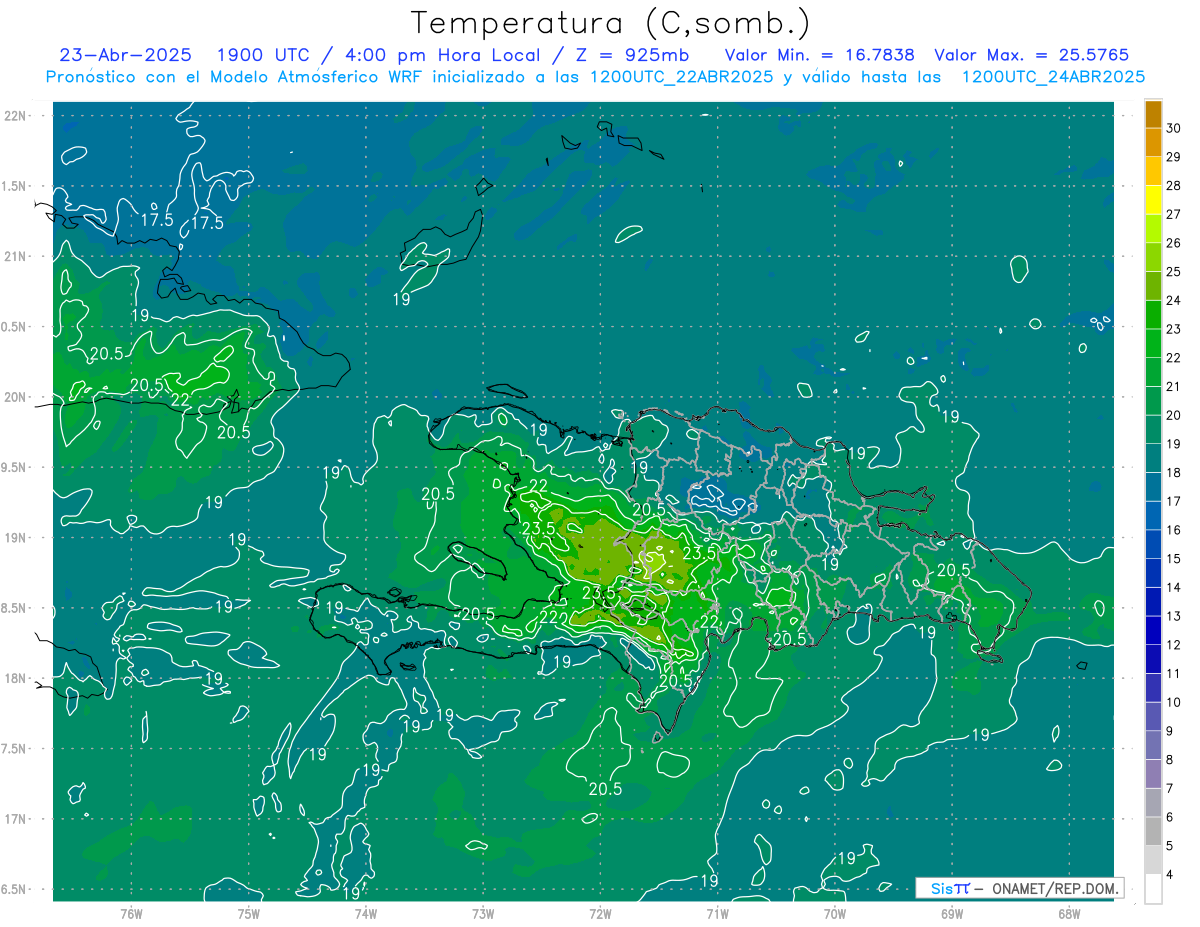This screenshot has width=1200, height=927.
Task: Pick the white bottom swatch below 4
Action: pos(1153,889)
